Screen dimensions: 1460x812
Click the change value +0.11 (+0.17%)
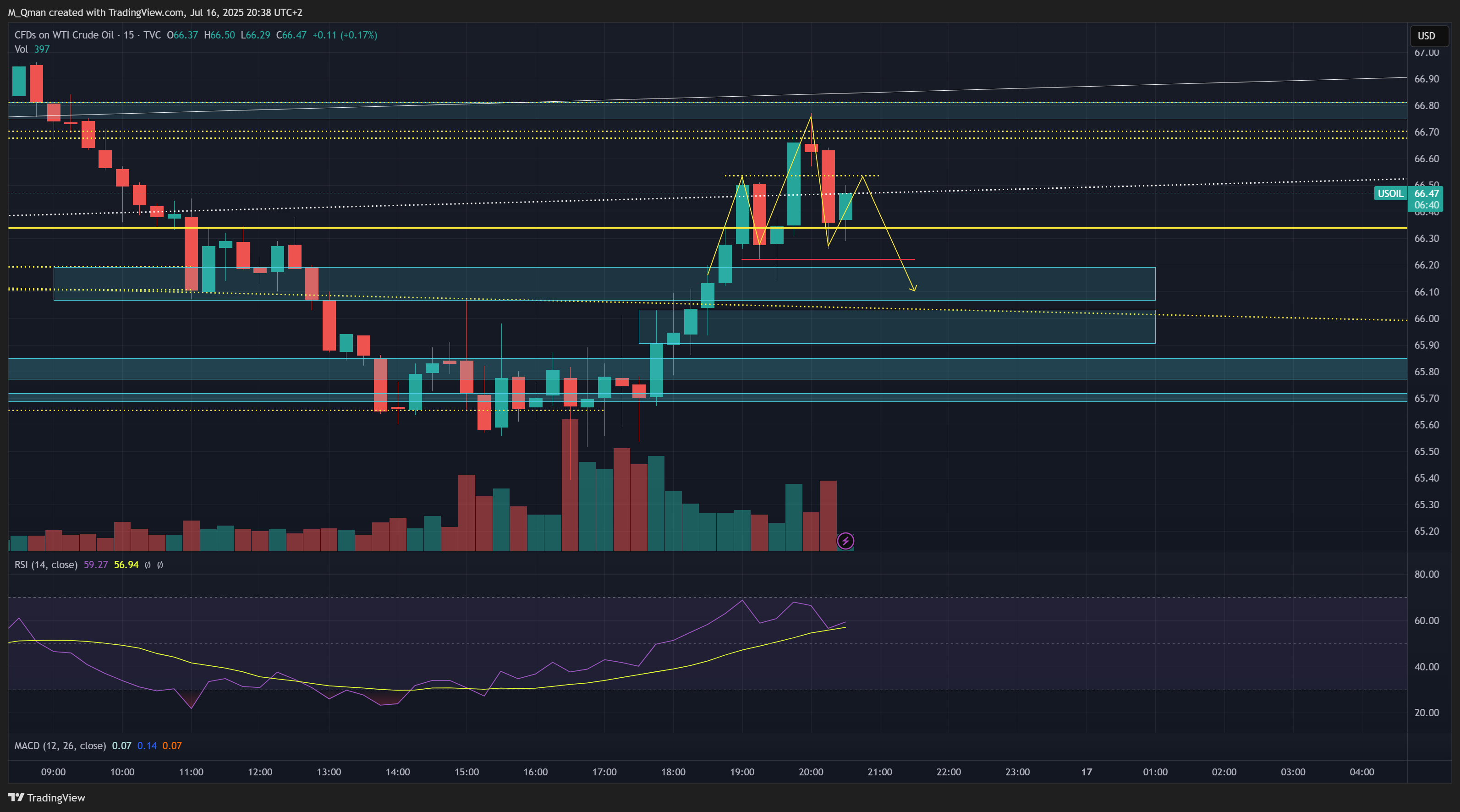[345, 35]
